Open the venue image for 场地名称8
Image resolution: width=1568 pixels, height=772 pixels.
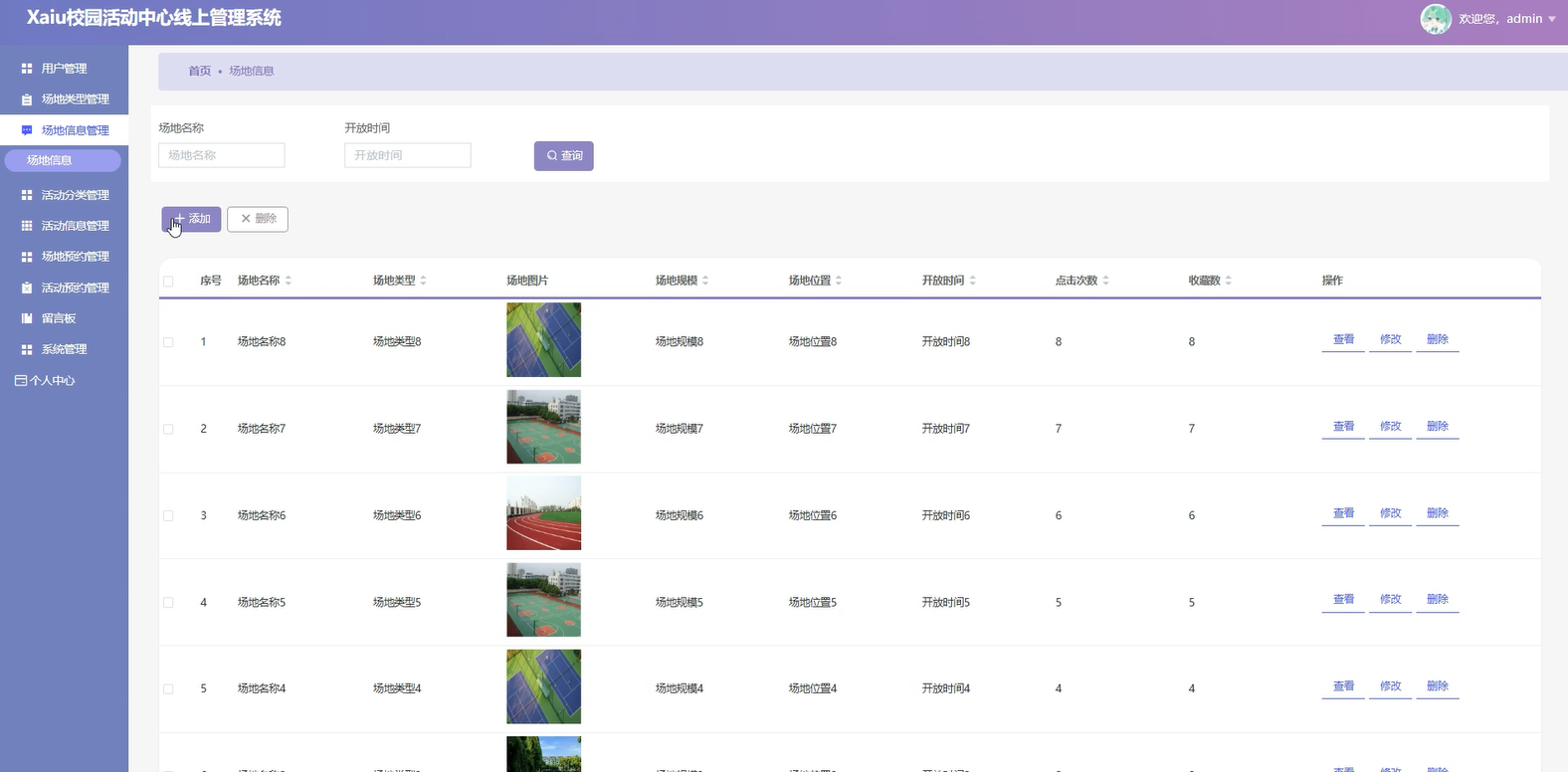point(543,340)
